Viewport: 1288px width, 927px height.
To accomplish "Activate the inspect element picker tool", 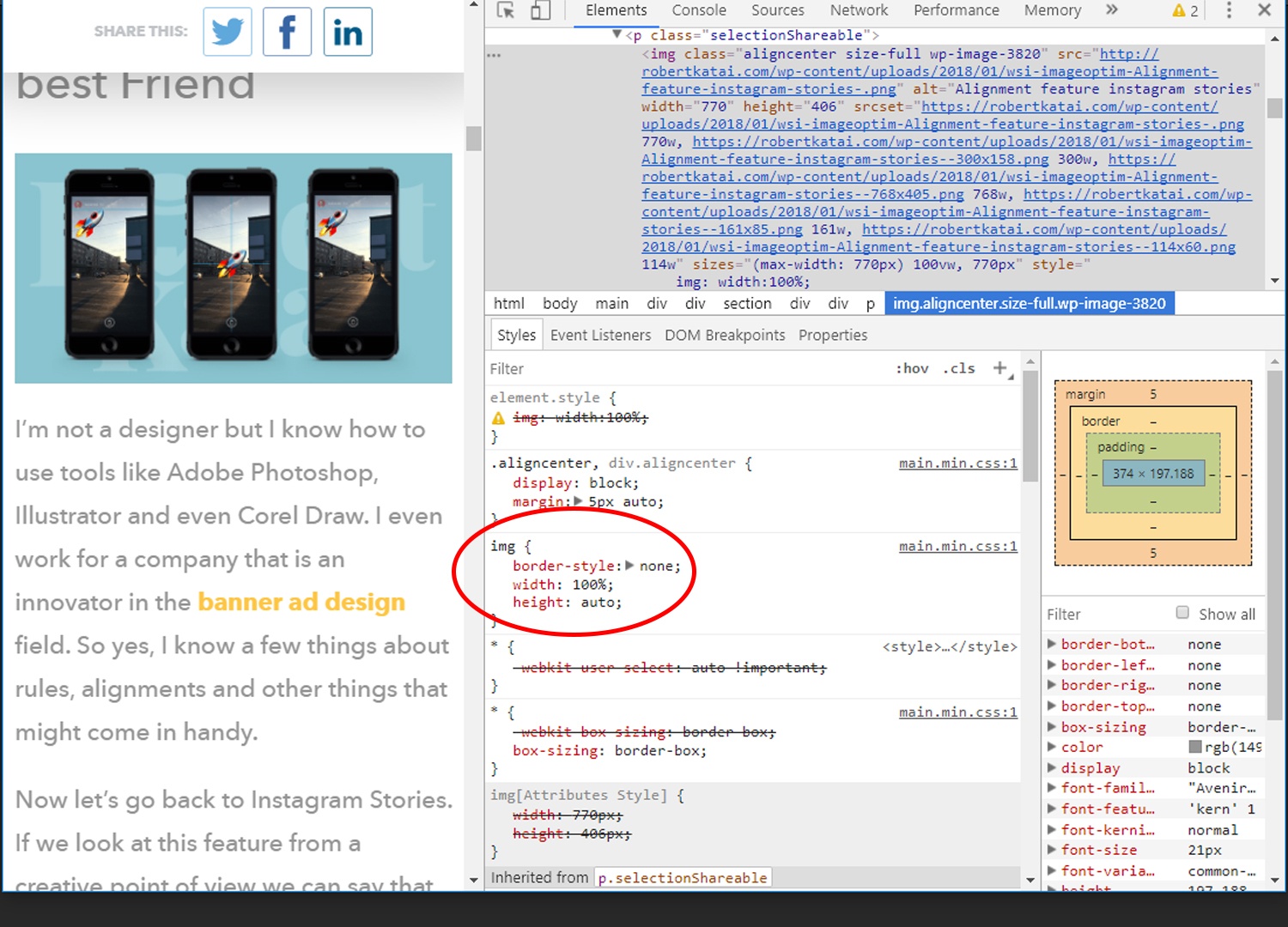I will (x=506, y=10).
